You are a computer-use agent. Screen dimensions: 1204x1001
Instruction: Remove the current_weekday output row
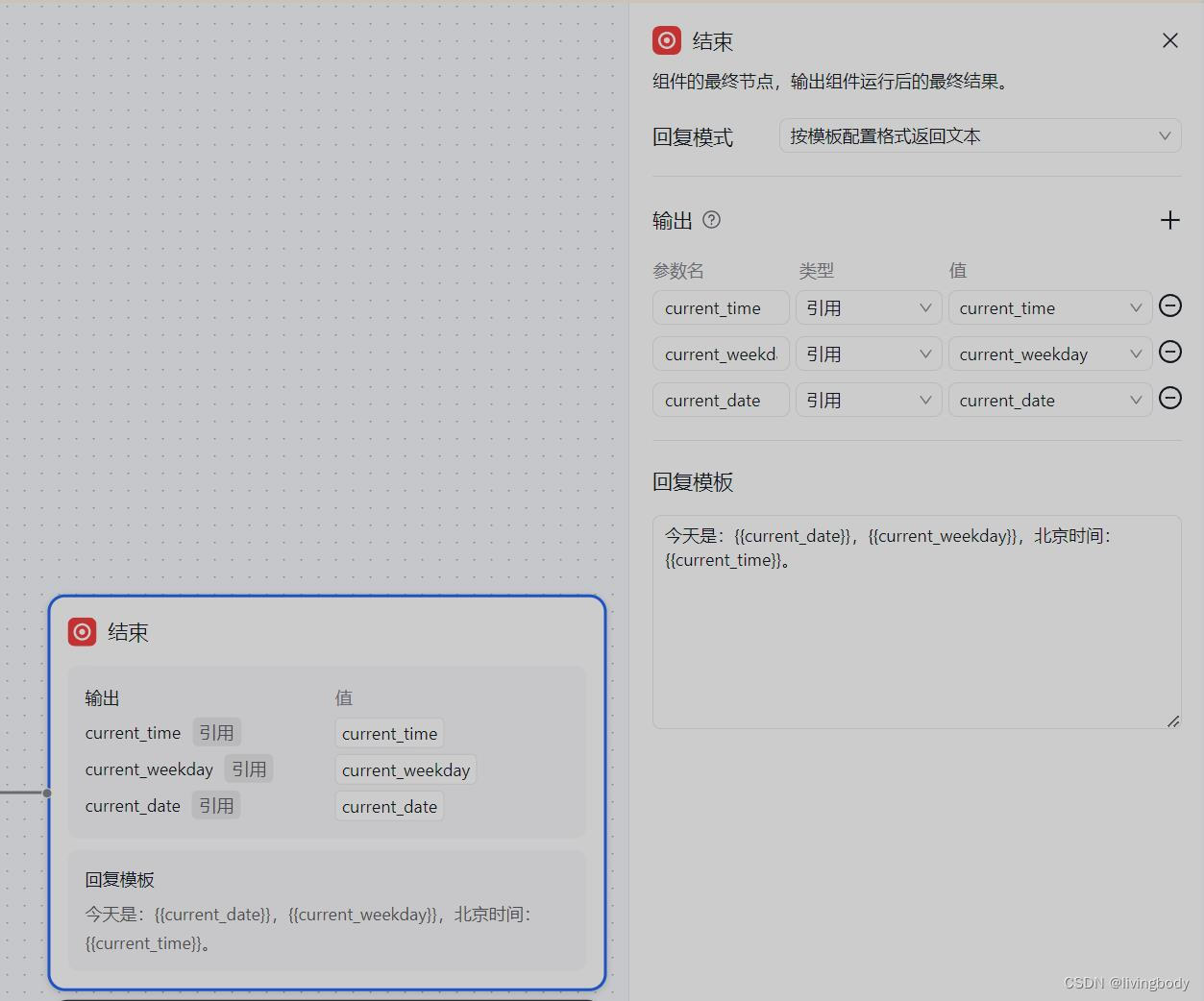click(x=1169, y=353)
